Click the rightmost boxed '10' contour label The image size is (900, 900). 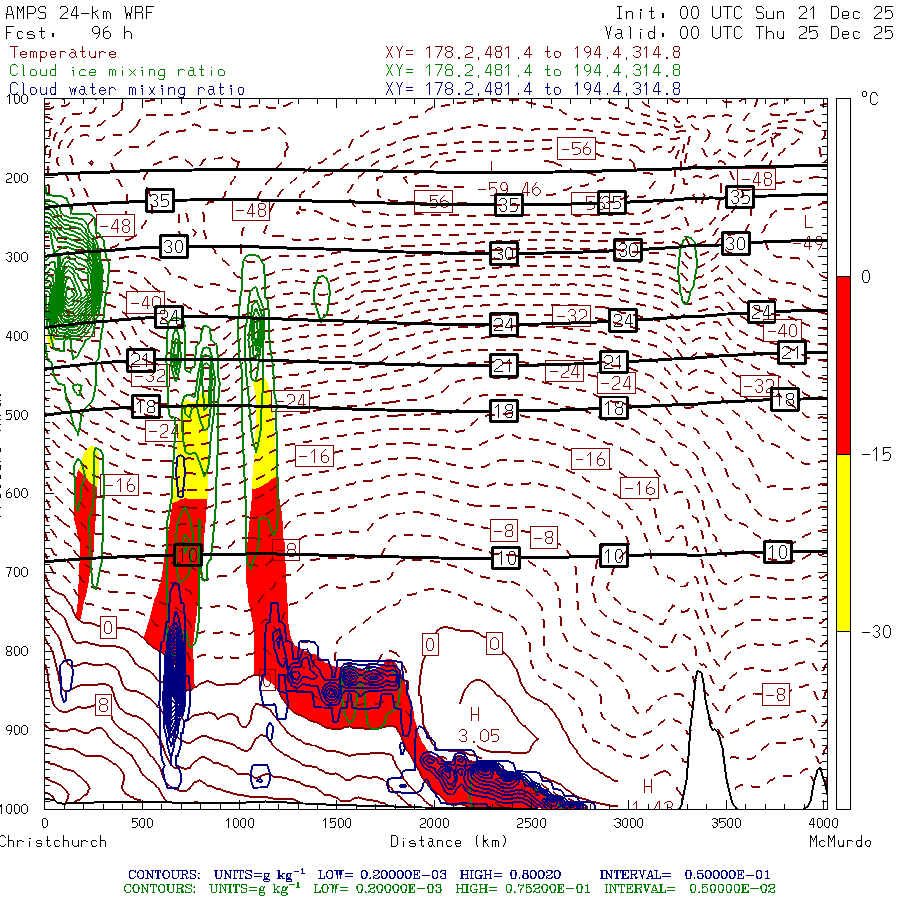tap(778, 552)
